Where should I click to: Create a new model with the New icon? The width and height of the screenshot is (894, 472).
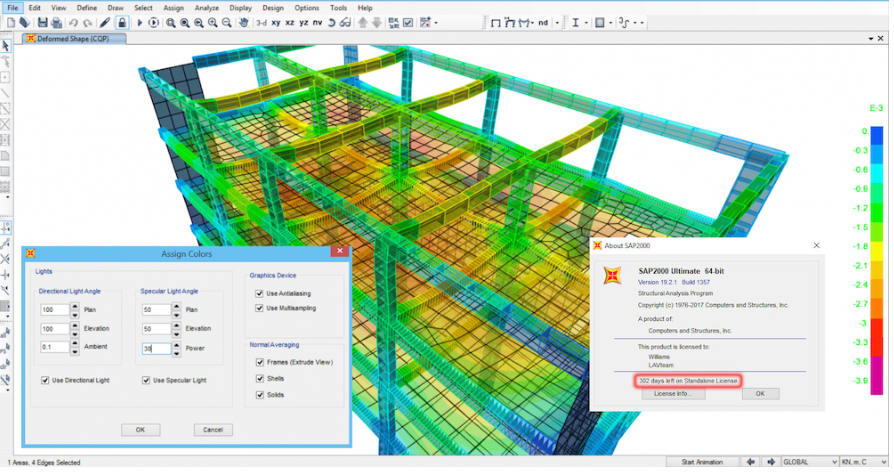click(11, 23)
